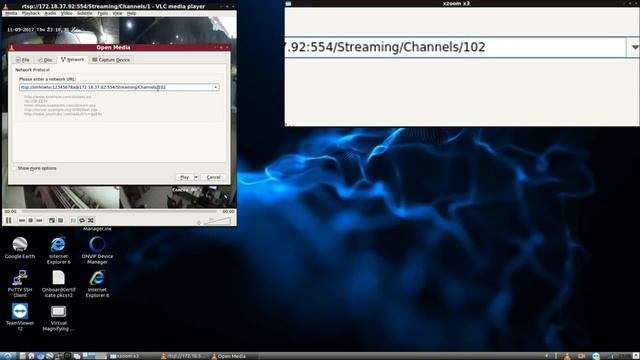
Task: Pause playback in VLC player
Action: 9,220
